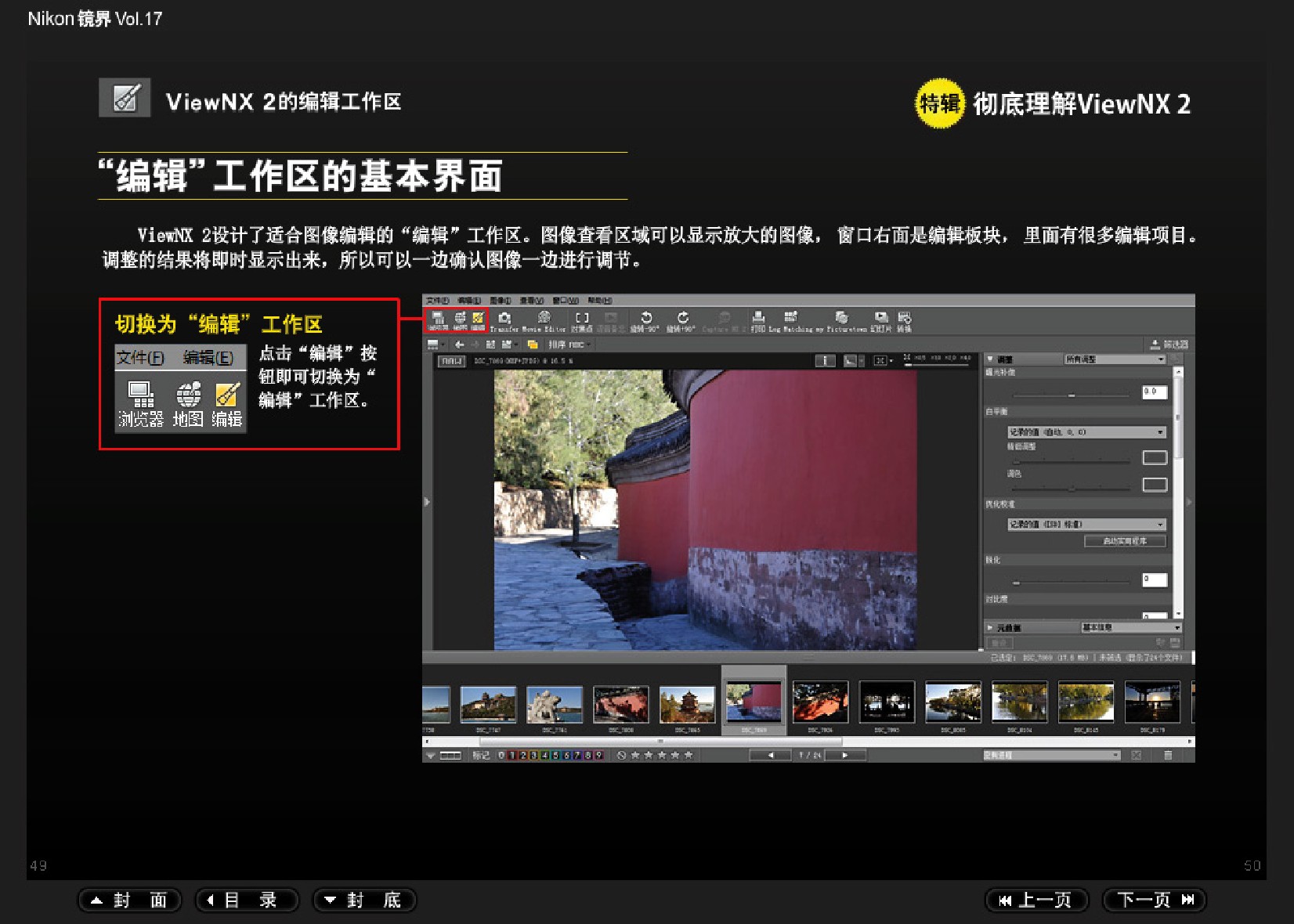Apply label 0 marker
The height and width of the screenshot is (924, 1294).
tap(501, 756)
